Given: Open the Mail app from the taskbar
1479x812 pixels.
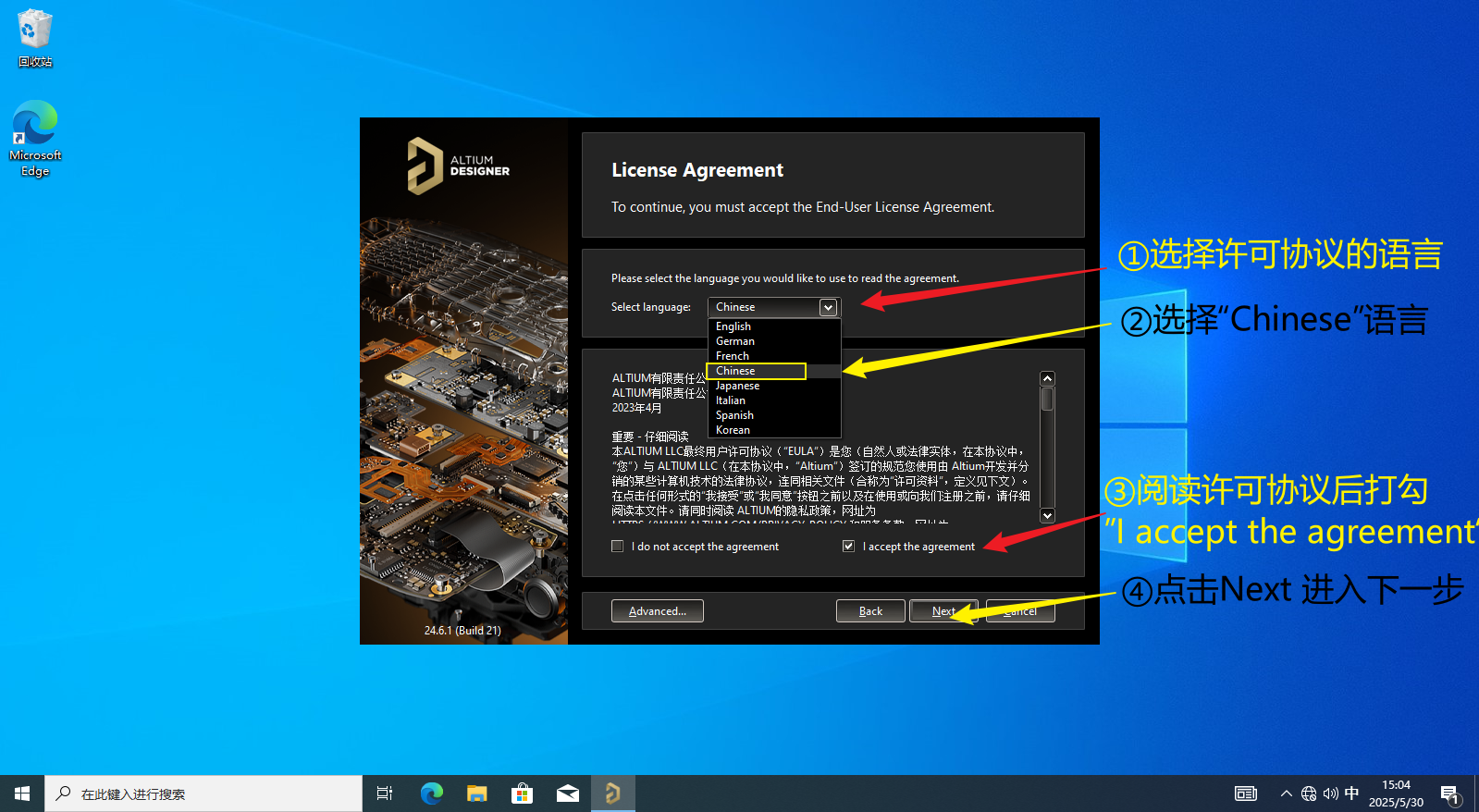Looking at the screenshot, I should click(x=567, y=794).
